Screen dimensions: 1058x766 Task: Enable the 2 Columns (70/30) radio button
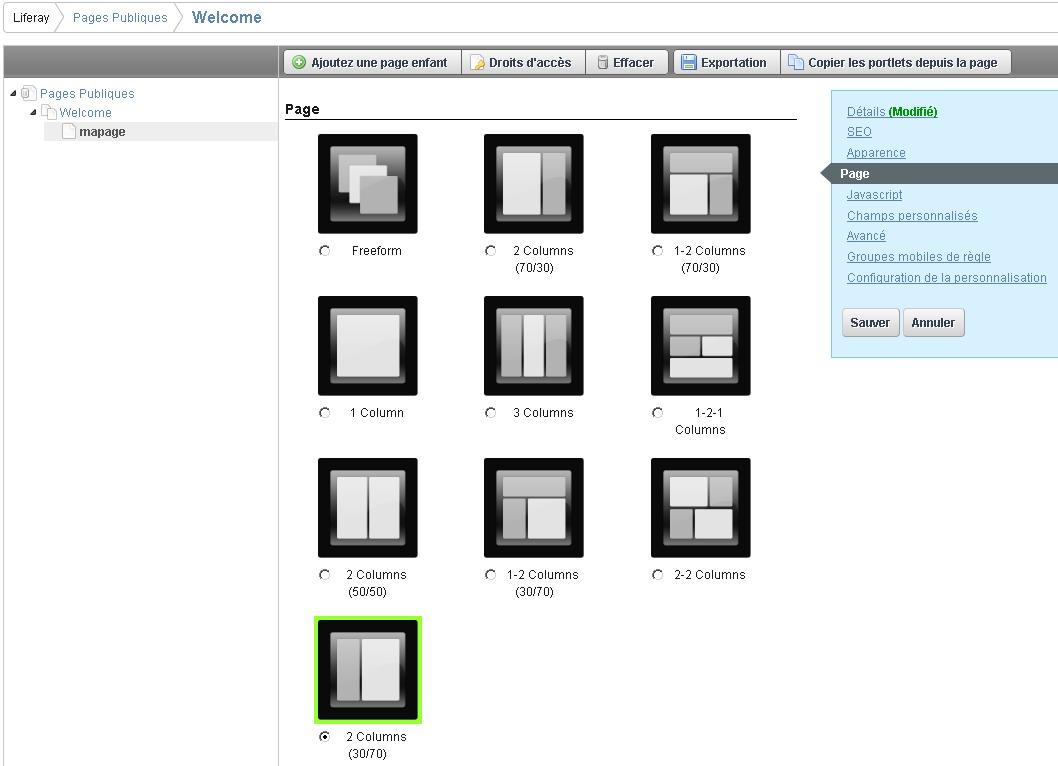(490, 251)
